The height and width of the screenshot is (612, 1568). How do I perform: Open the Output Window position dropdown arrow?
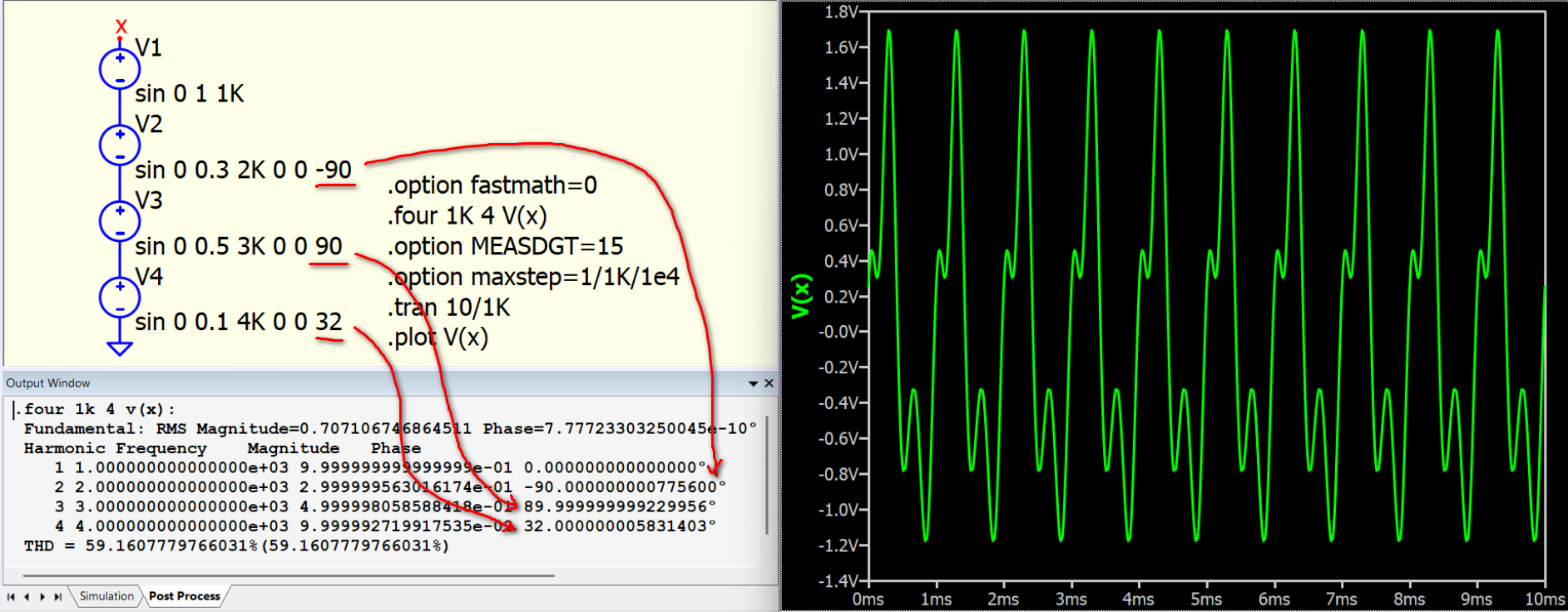pyautogui.click(x=753, y=383)
